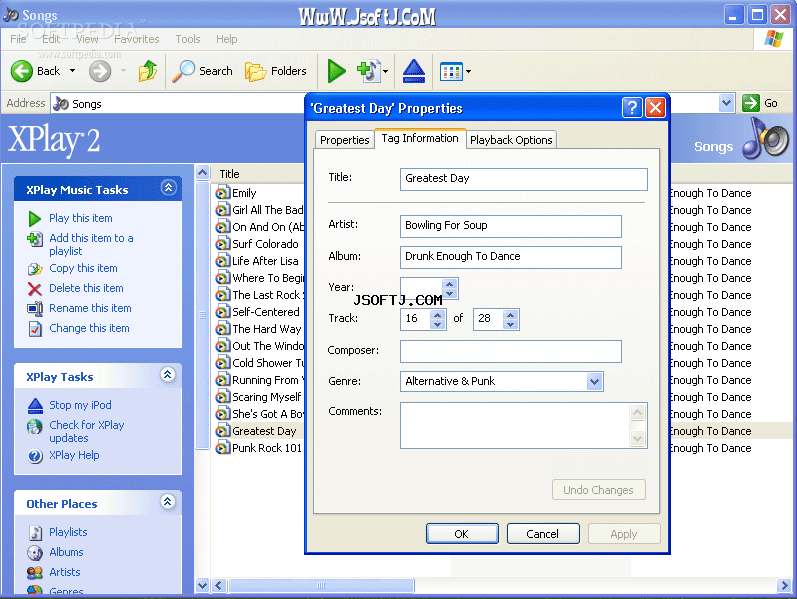This screenshot has width=797, height=599.
Task: Increase the total tracks count of 28
Action: pos(511,315)
